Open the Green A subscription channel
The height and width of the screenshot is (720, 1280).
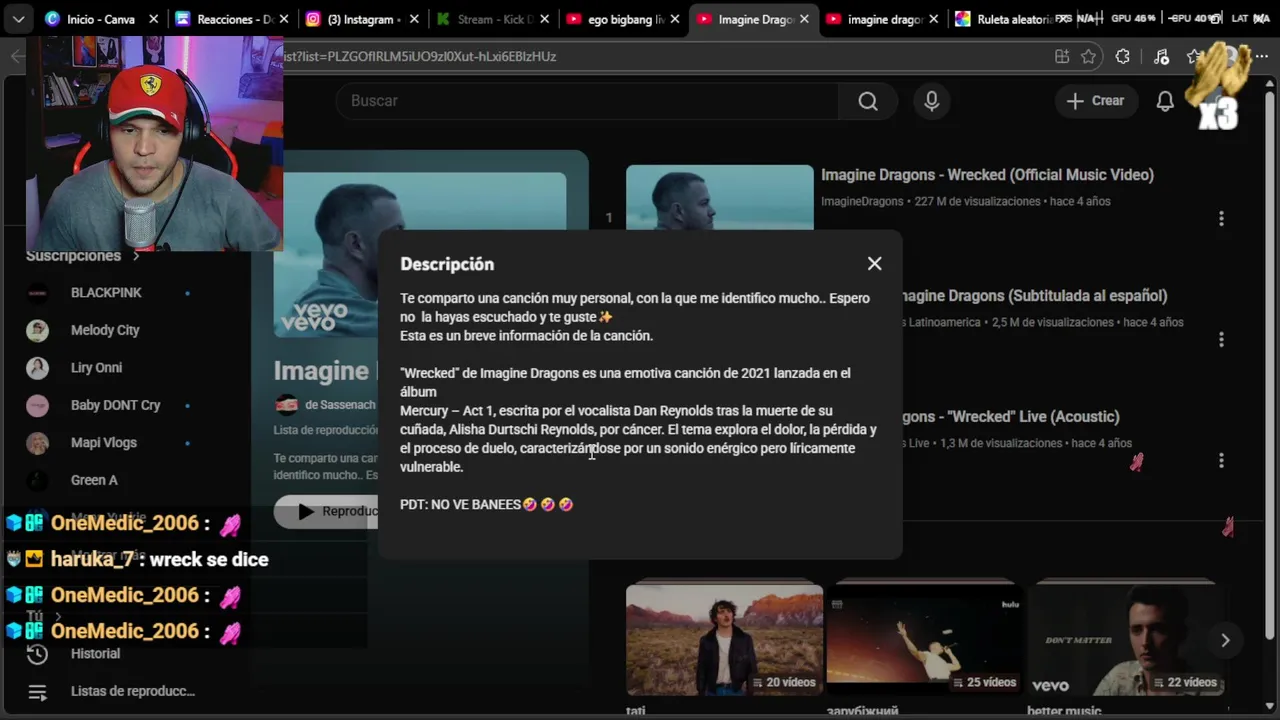pyautogui.click(x=94, y=480)
